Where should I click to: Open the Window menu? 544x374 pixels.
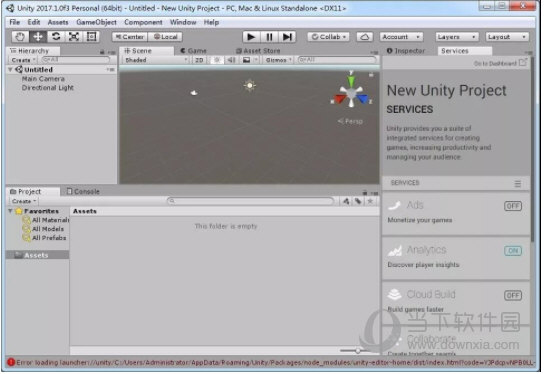pos(183,22)
